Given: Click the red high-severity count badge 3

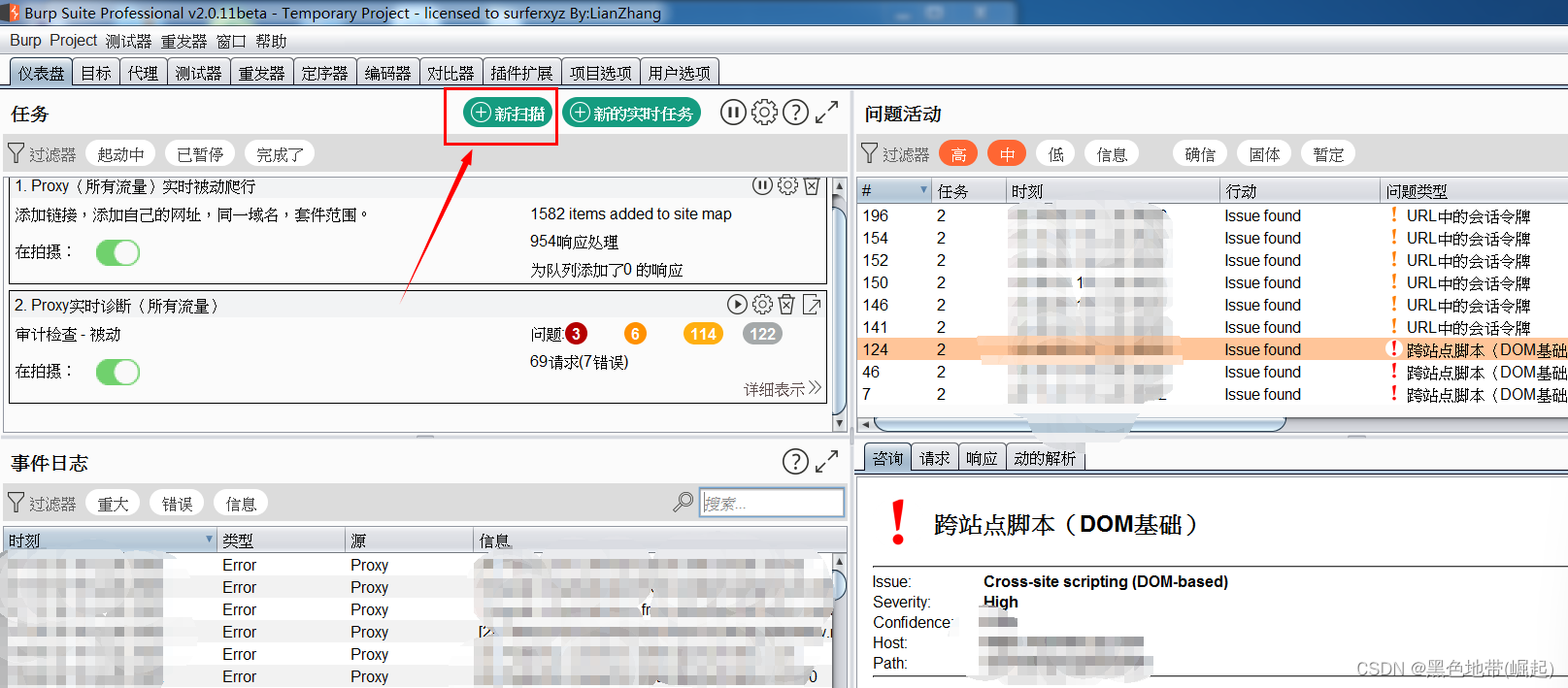Looking at the screenshot, I should [x=576, y=334].
